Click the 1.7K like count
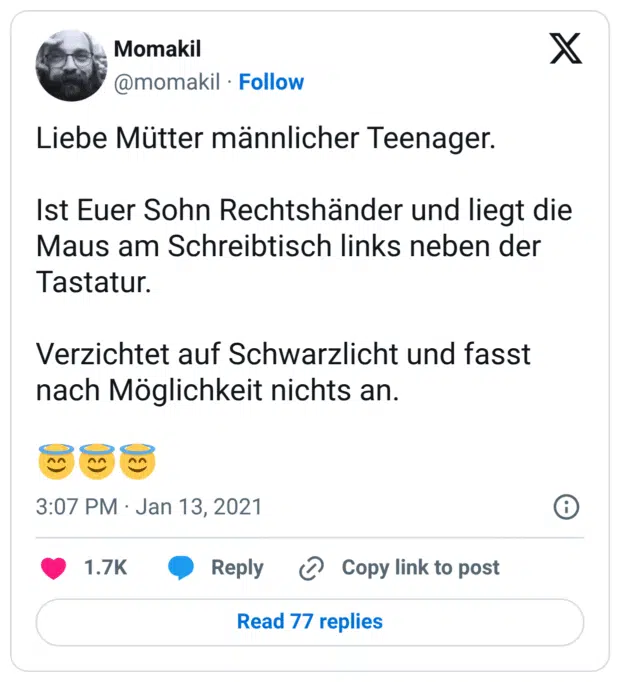The width and height of the screenshot is (620, 682). 105,568
